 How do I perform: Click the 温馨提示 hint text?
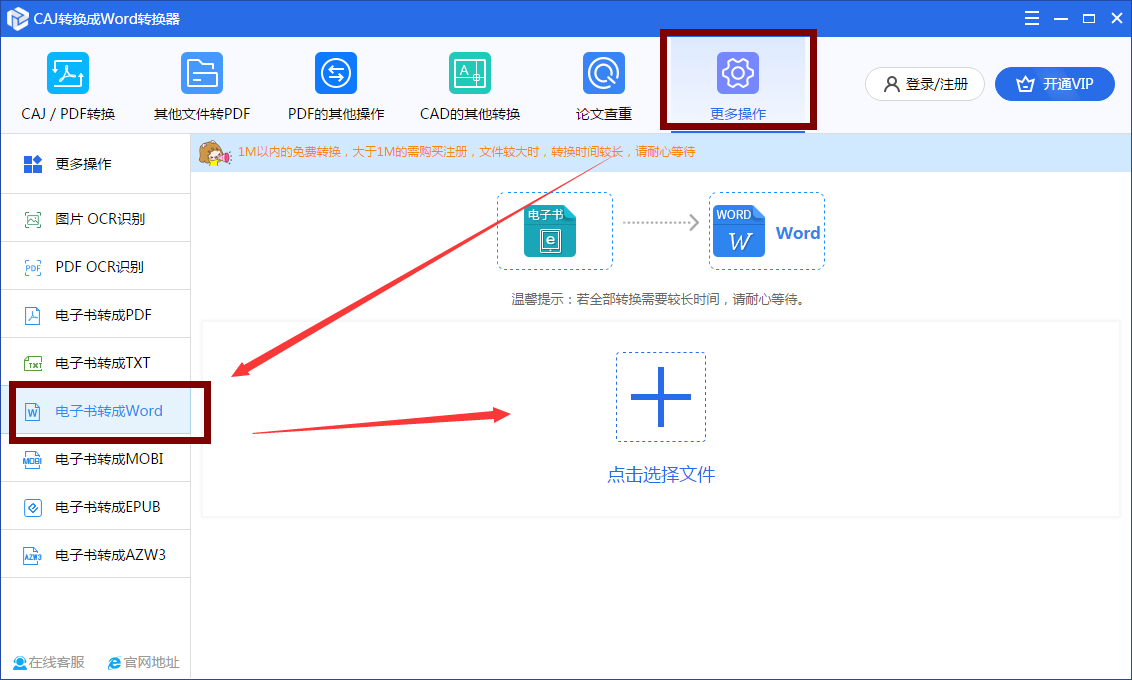658,300
